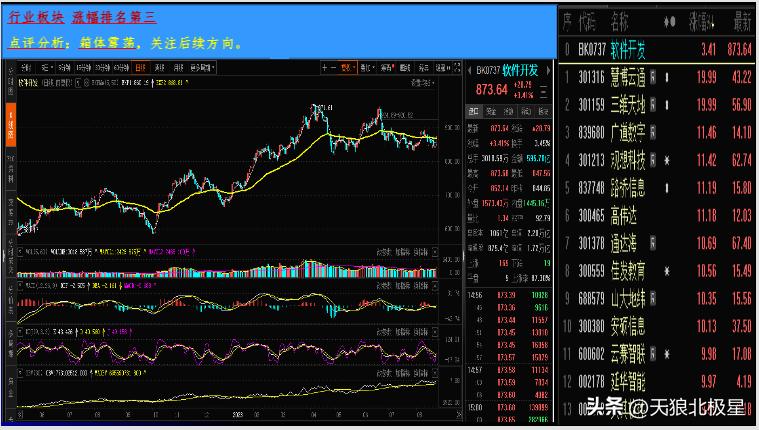Switch to the 30分钟 period tab
Screen dimensions: 759x430
pyautogui.click(x=102, y=68)
